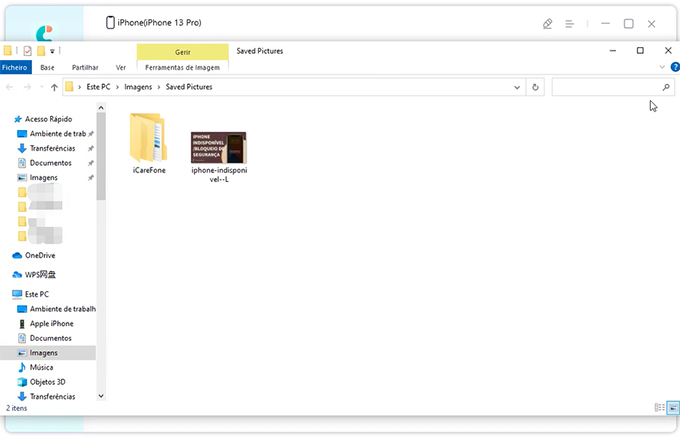This screenshot has height=438, width=680.
Task: Switch to the Base ribbon tab
Action: (x=47, y=67)
